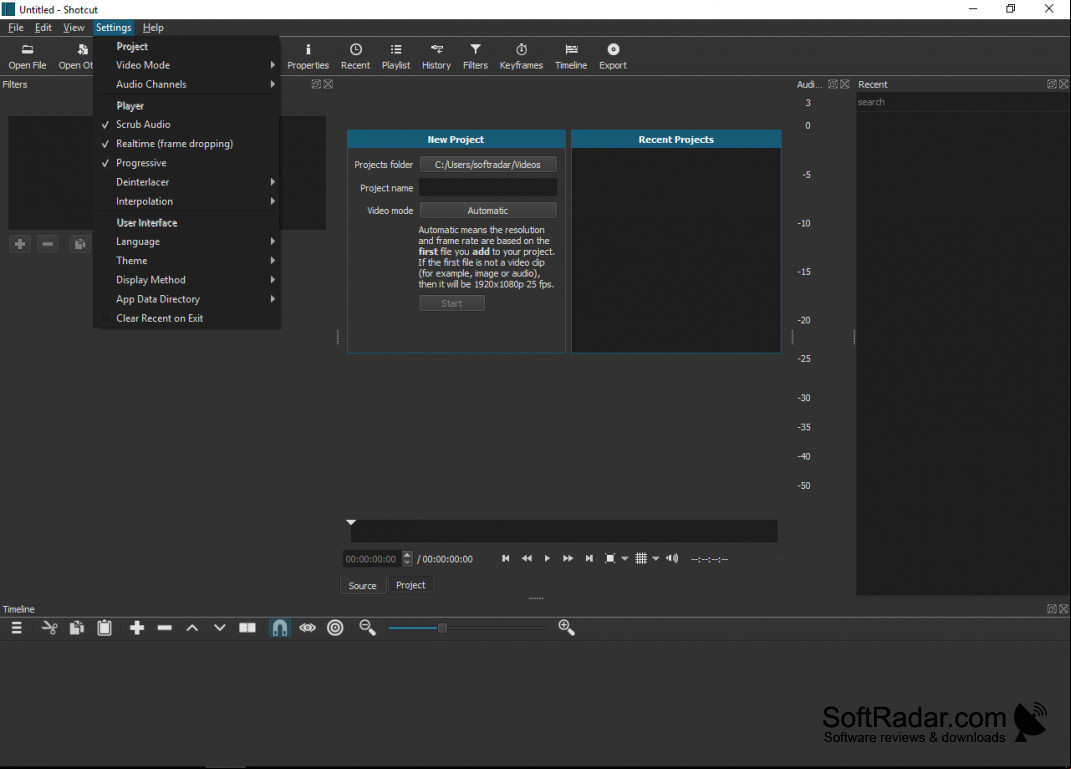1071x769 pixels.
Task: Remove selected filter with minus button
Action: [x=47, y=244]
